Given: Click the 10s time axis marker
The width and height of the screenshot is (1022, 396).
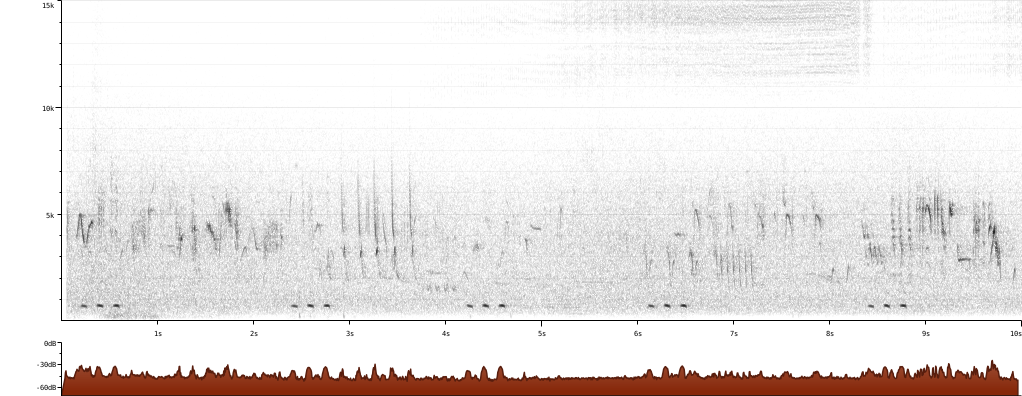Looking at the screenshot, I should (1015, 333).
